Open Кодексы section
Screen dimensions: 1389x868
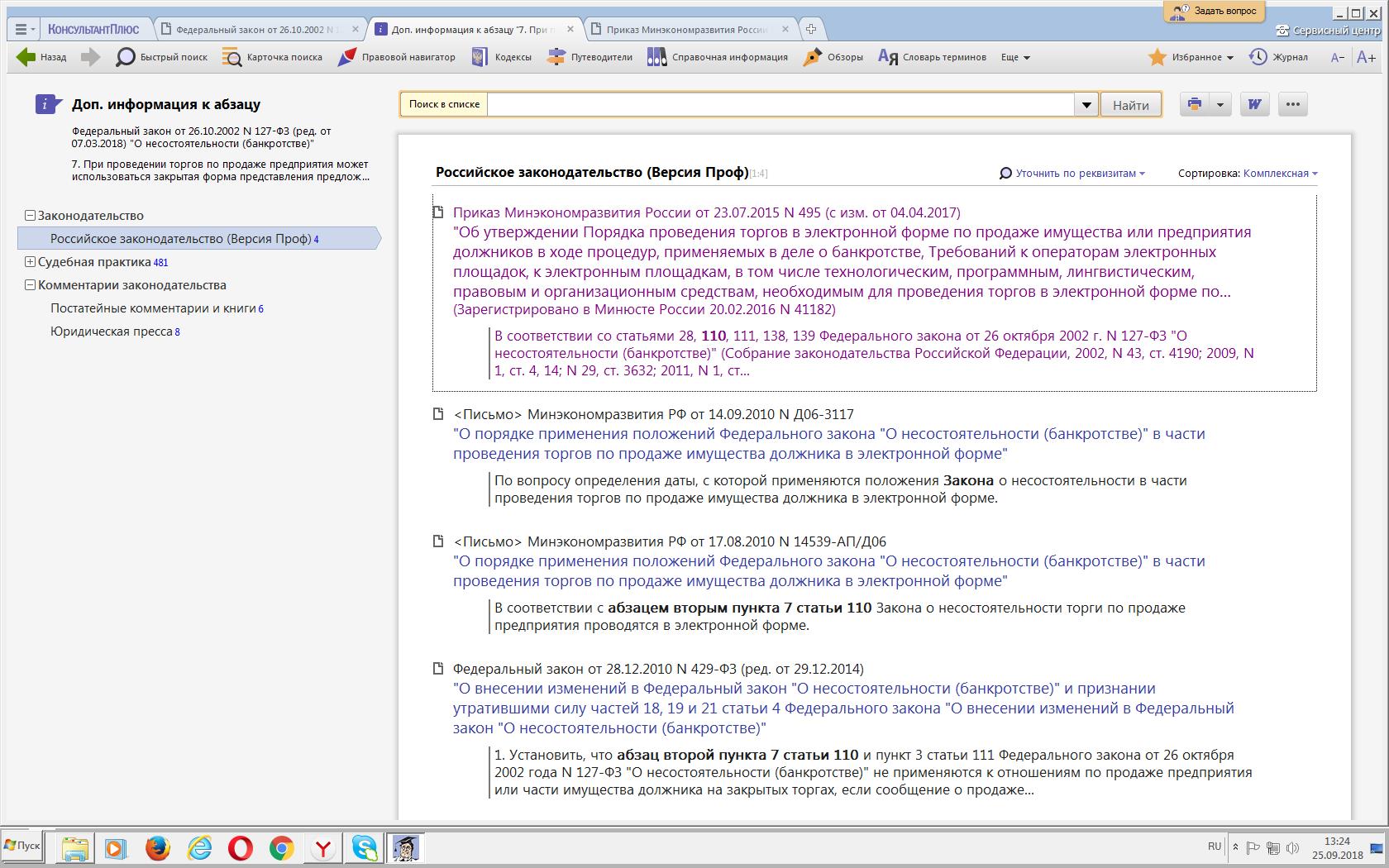[x=501, y=57]
